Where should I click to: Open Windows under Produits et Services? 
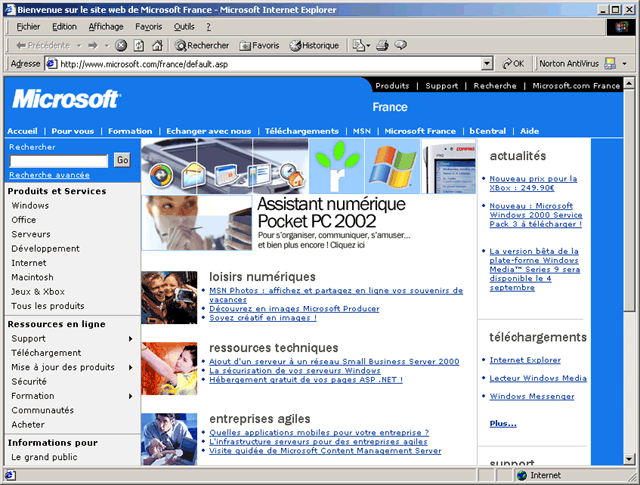coord(30,205)
